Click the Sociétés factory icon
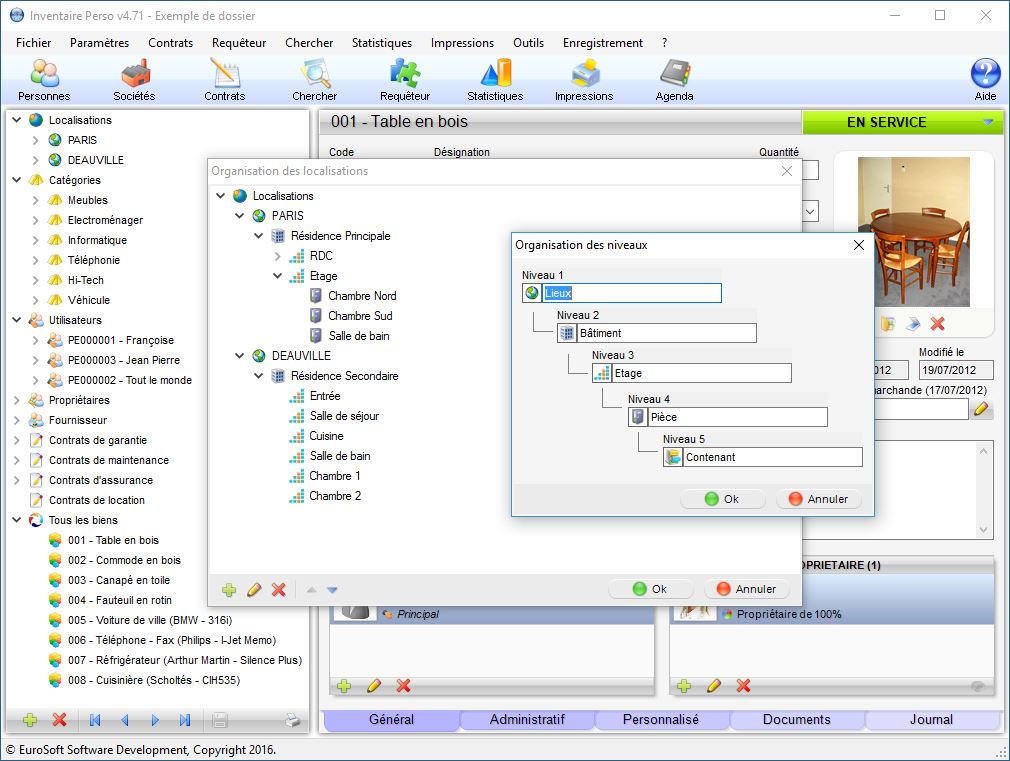 pyautogui.click(x=134, y=76)
